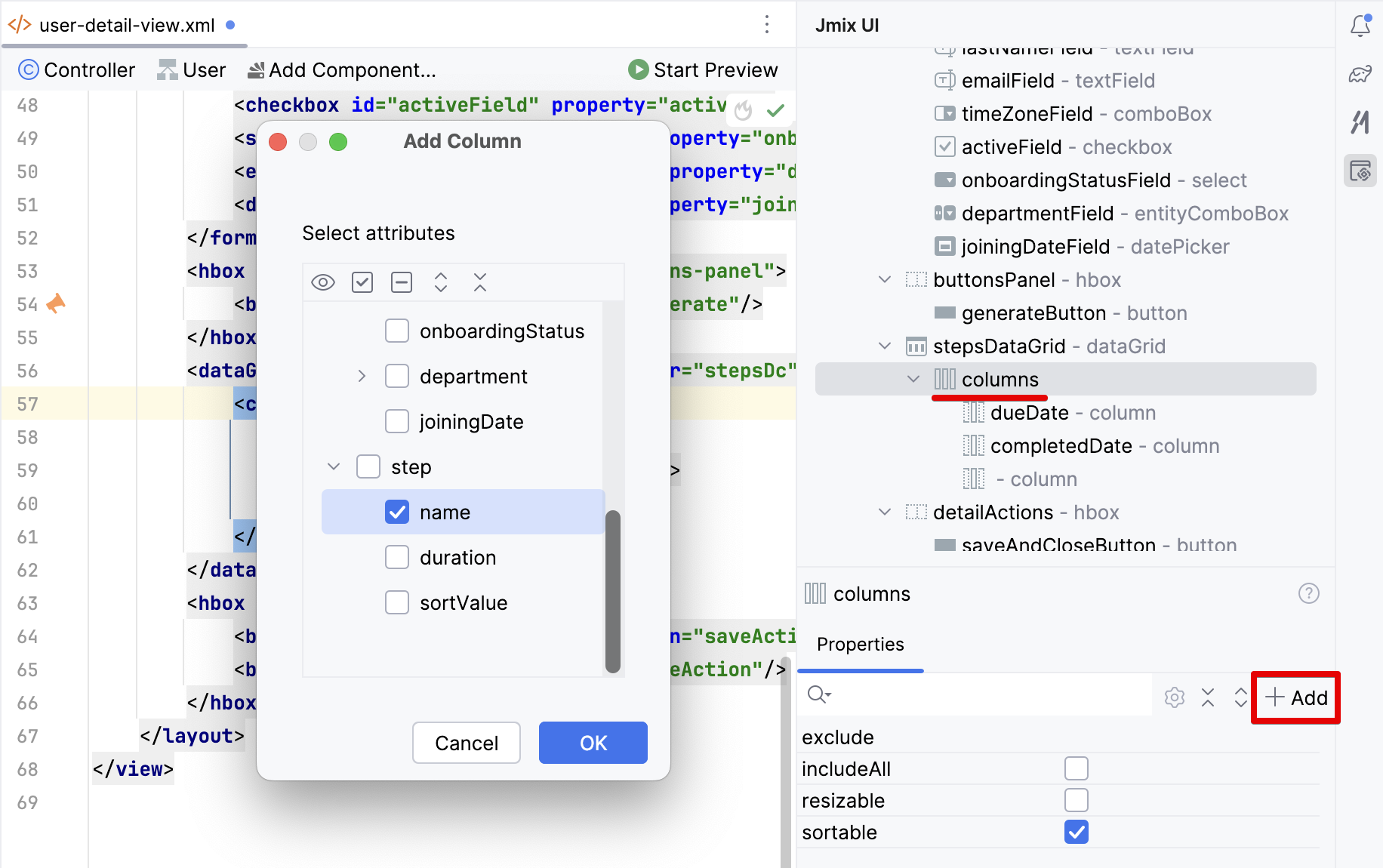Click the notifications bell icon
The width and height of the screenshot is (1383, 868).
[x=1360, y=26]
